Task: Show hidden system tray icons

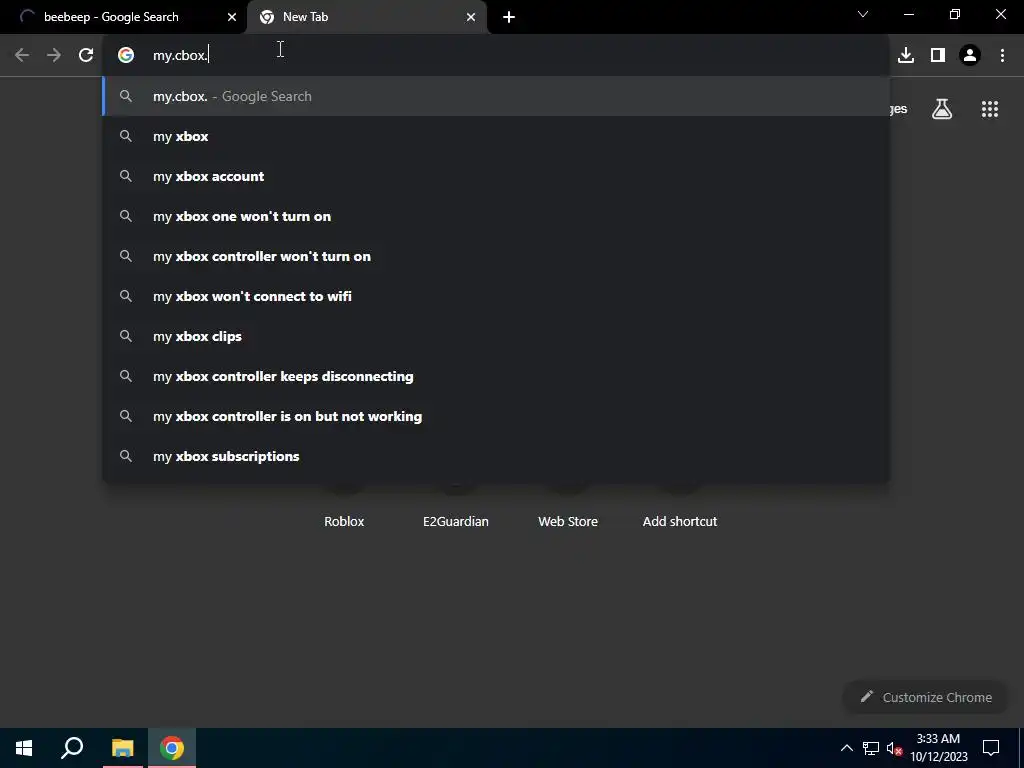Action: [846, 748]
